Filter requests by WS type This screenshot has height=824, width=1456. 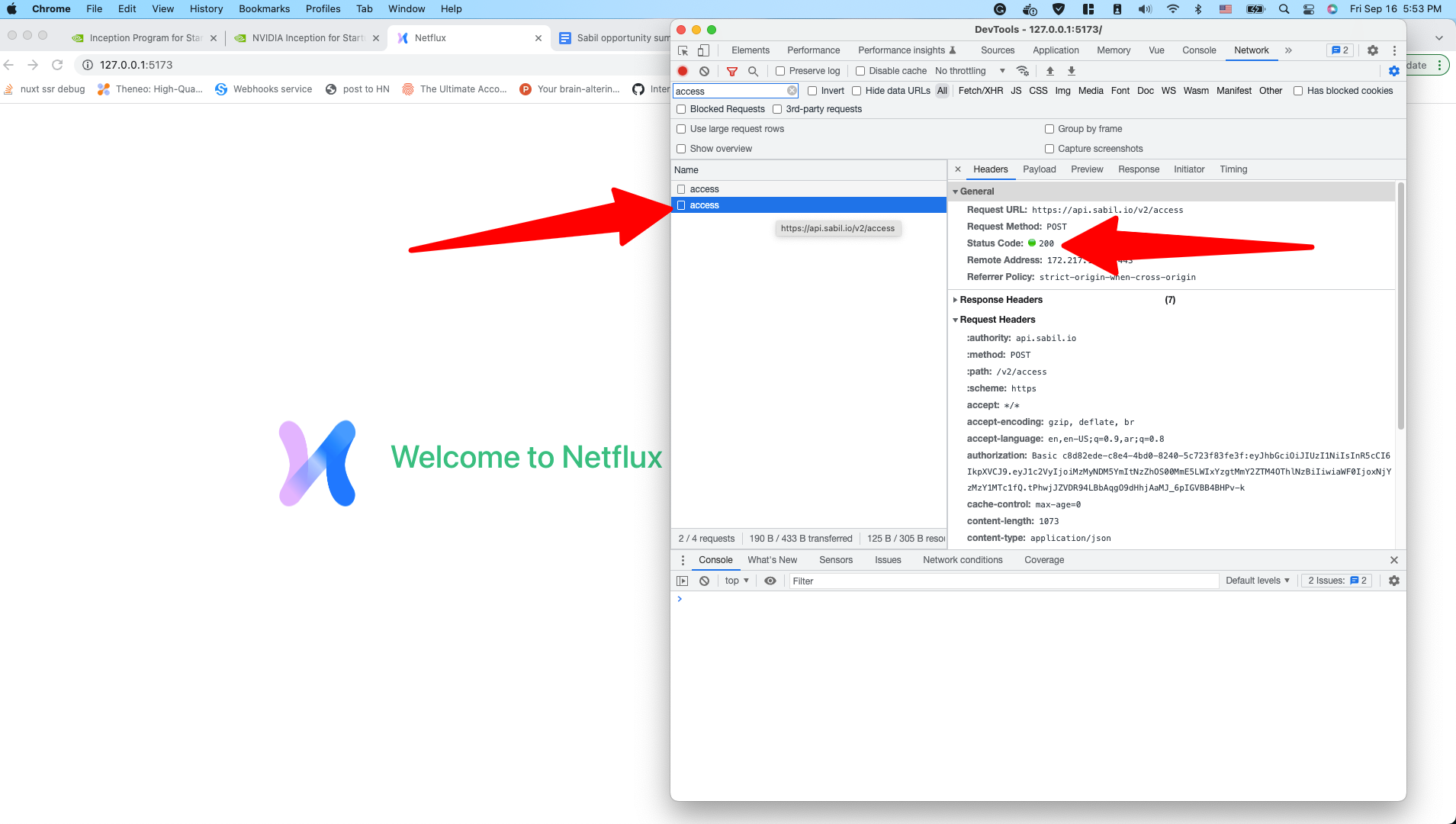click(x=1168, y=91)
